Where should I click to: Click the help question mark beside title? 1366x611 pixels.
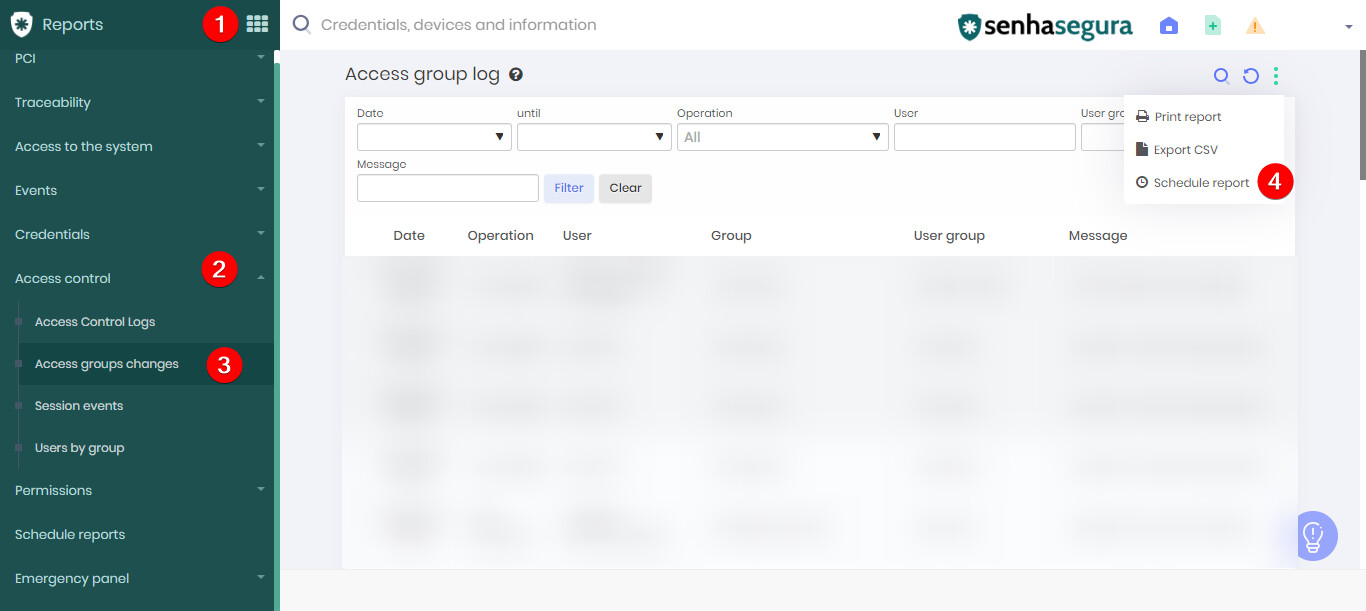click(x=516, y=74)
